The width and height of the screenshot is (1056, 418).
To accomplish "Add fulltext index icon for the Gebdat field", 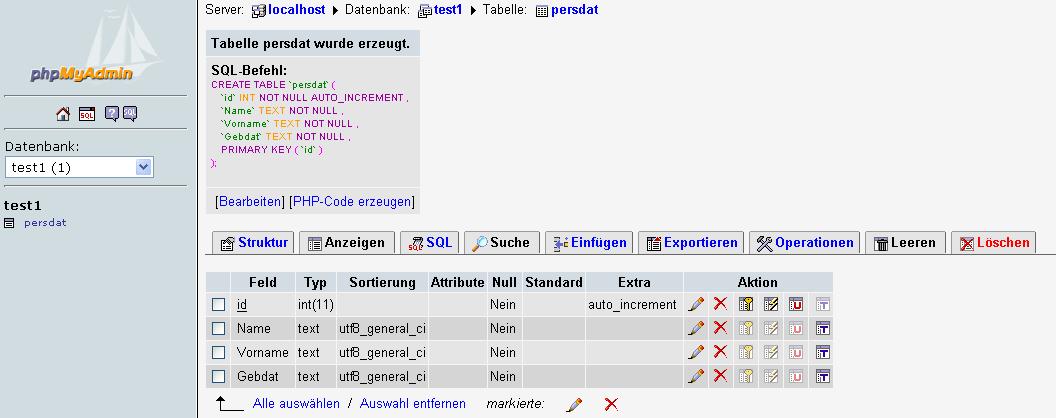I will click(822, 376).
